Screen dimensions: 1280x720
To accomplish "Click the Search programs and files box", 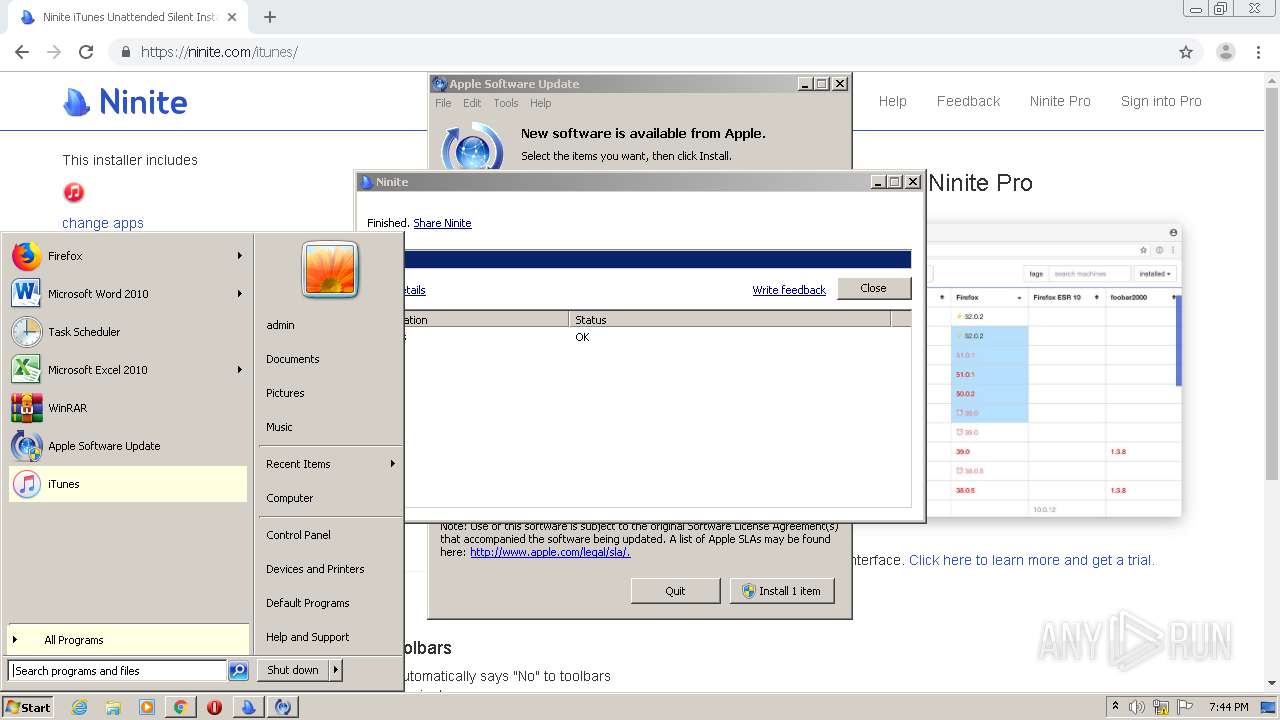I will coord(117,671).
